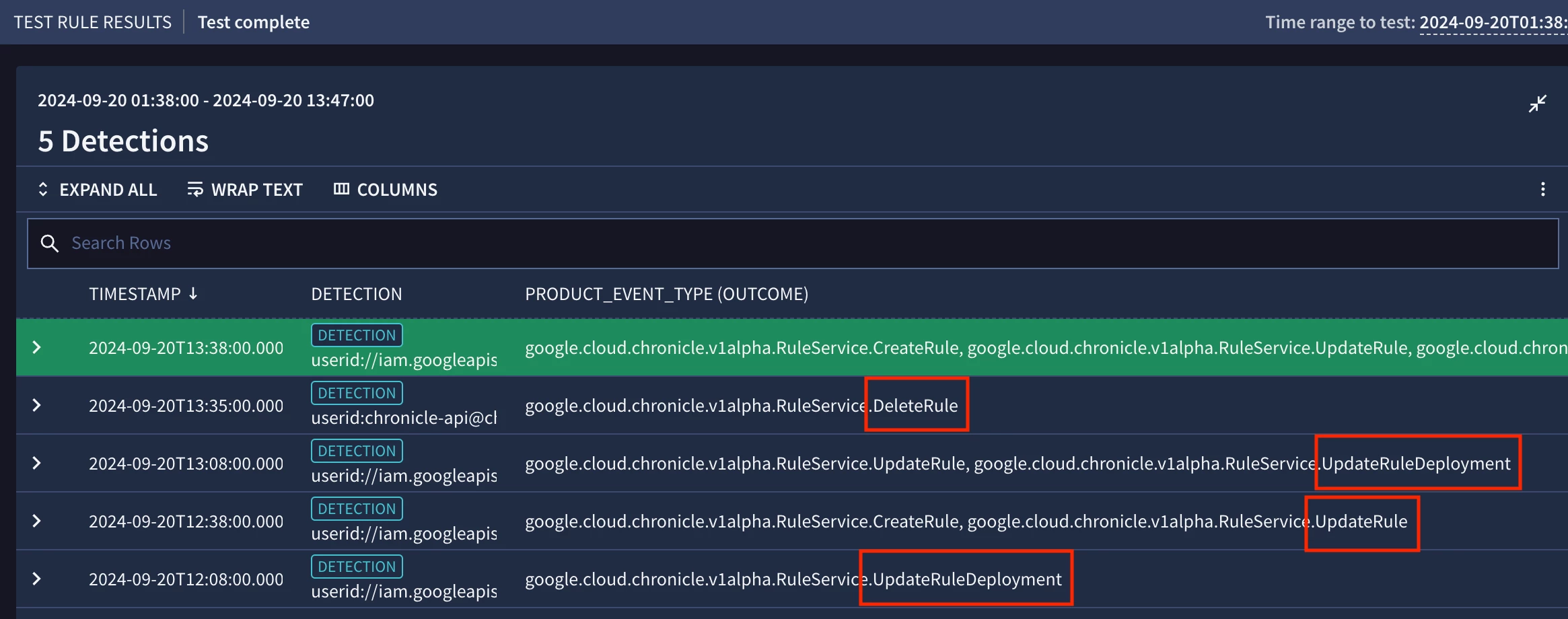
Task: Click the DETECTION badge in the 12:08:00 row
Action: [x=357, y=567]
